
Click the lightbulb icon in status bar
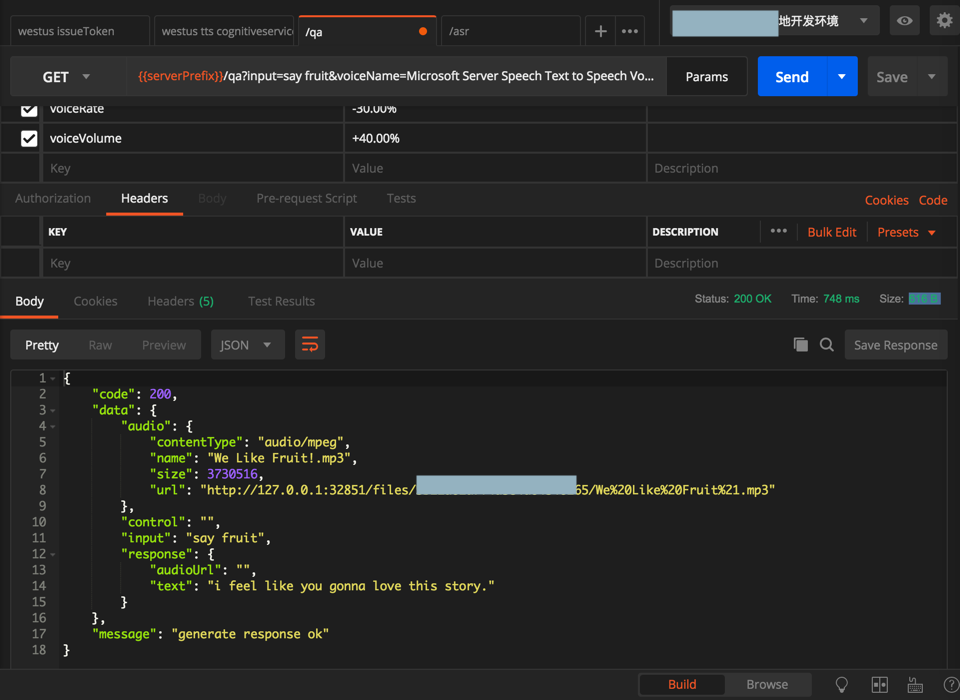coord(842,685)
